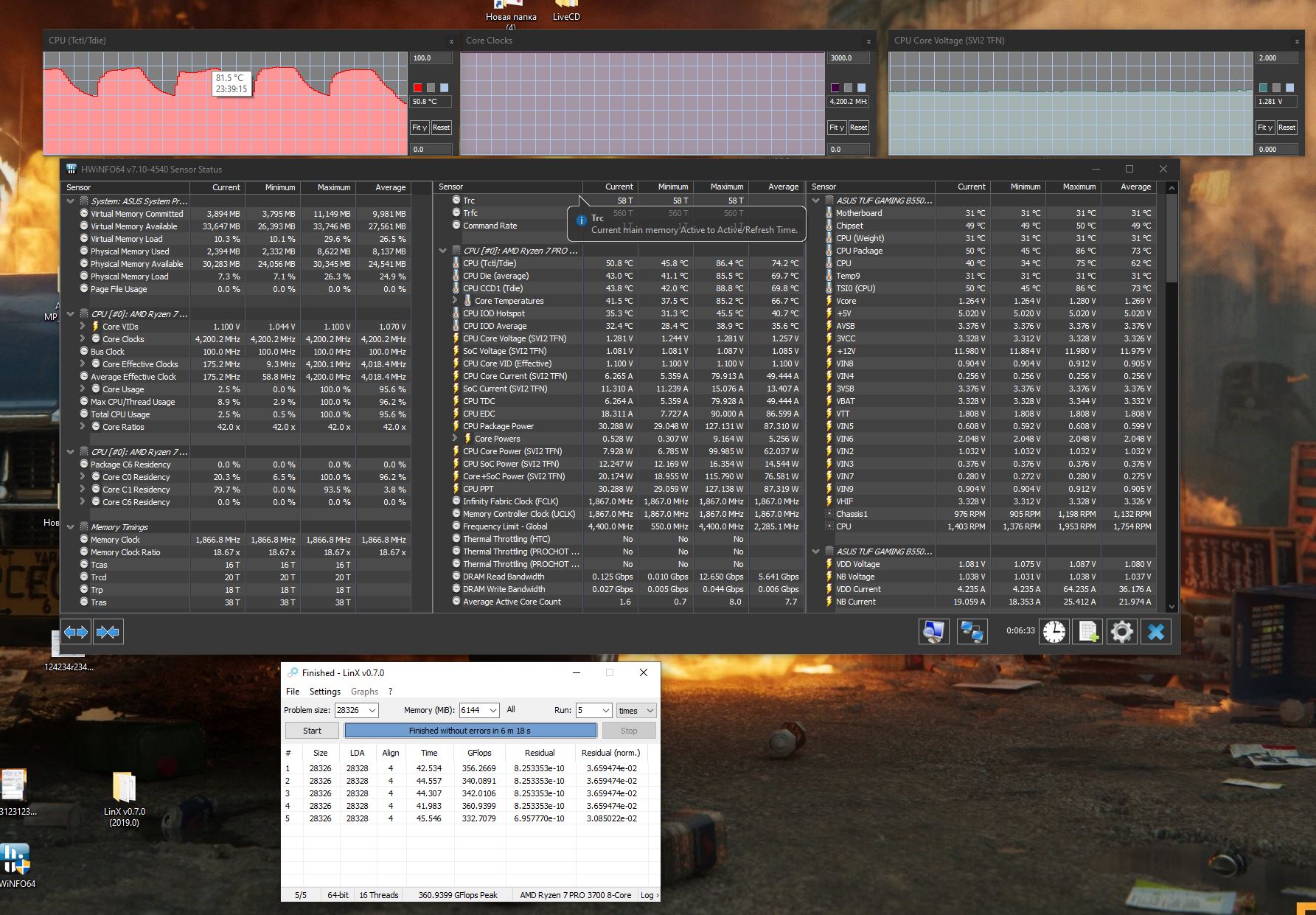This screenshot has width=1316, height=915.
Task: Click the 100.0 maximum field in CPU graph
Action: (431, 58)
